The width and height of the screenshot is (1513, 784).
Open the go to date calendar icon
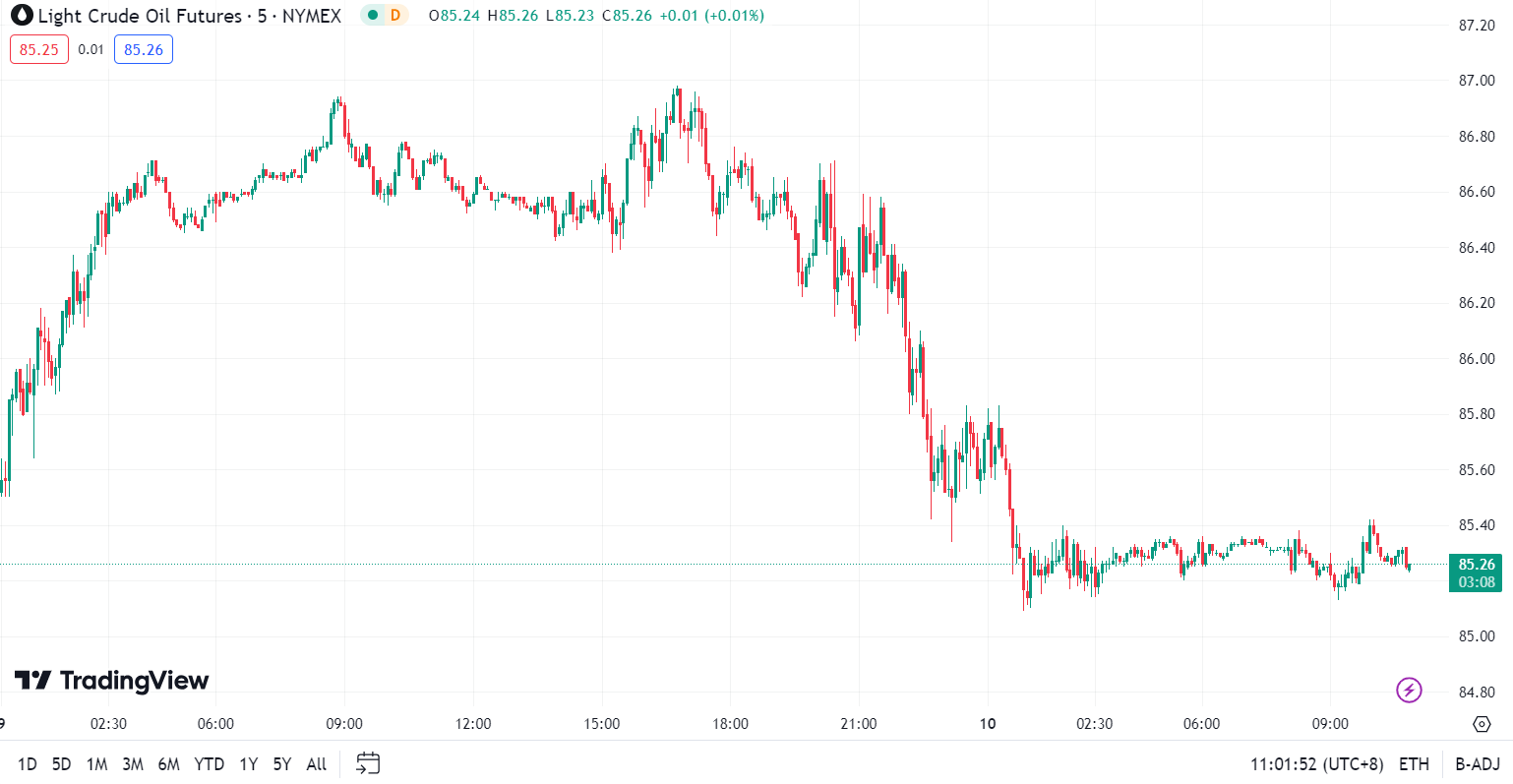click(x=368, y=763)
